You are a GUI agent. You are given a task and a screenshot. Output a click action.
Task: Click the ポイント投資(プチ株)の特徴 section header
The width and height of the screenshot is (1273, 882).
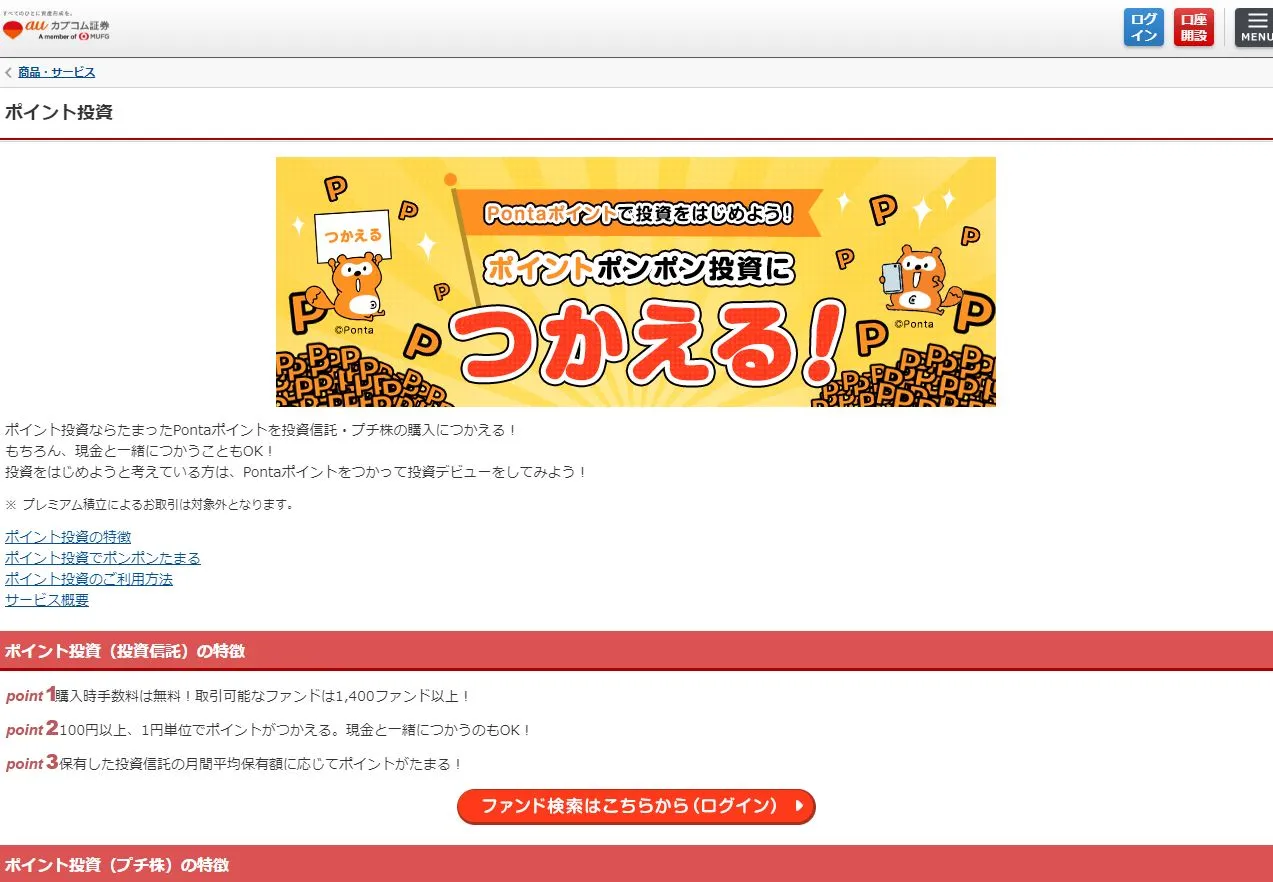pos(636,864)
